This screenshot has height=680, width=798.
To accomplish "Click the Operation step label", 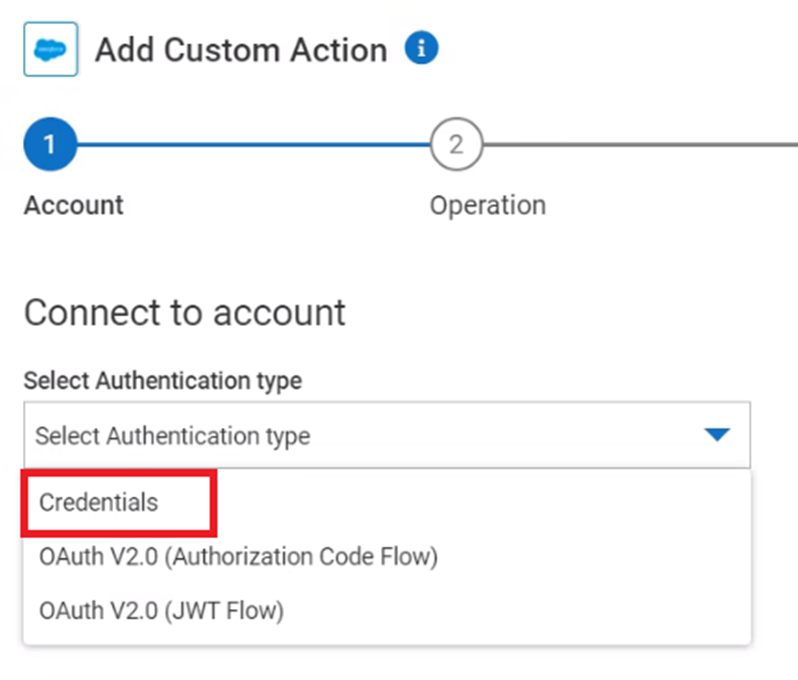I will (x=487, y=205).
